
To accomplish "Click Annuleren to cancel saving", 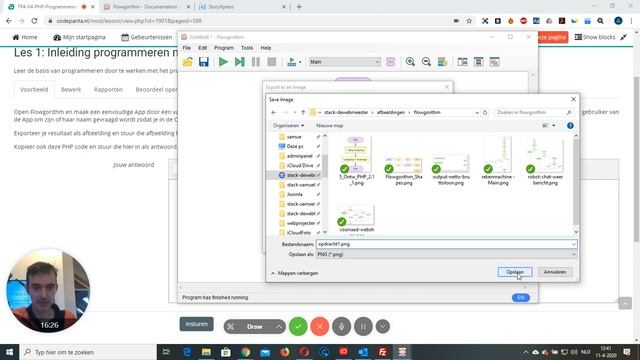I will 555,272.
